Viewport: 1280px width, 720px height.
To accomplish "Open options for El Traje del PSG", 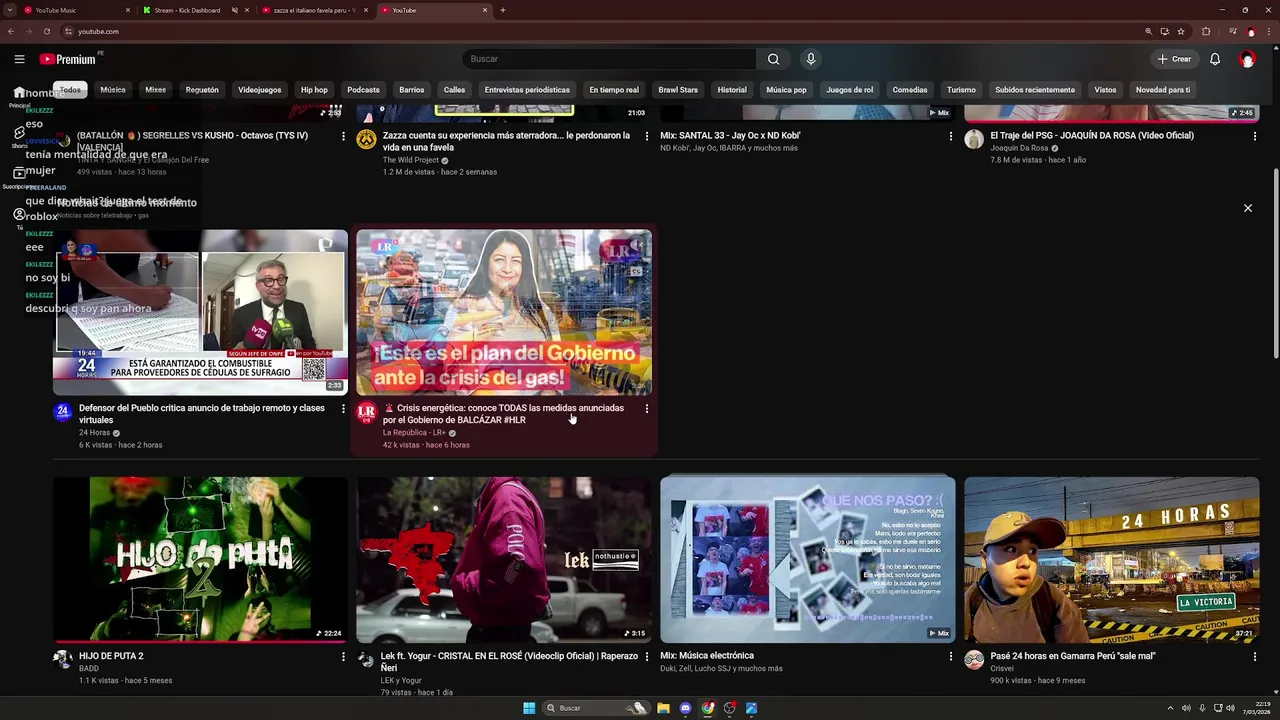I will pyautogui.click(x=1255, y=135).
